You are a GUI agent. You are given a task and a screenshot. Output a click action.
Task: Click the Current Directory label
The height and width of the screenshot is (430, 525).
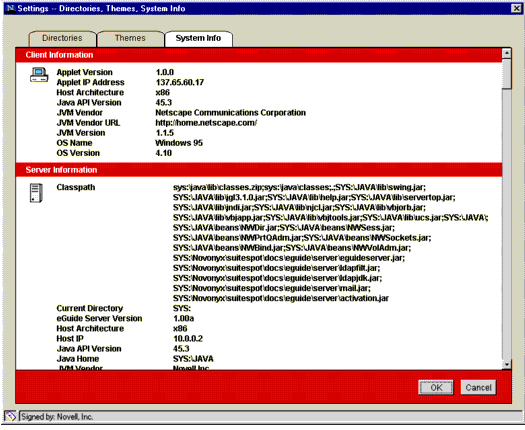point(90,308)
